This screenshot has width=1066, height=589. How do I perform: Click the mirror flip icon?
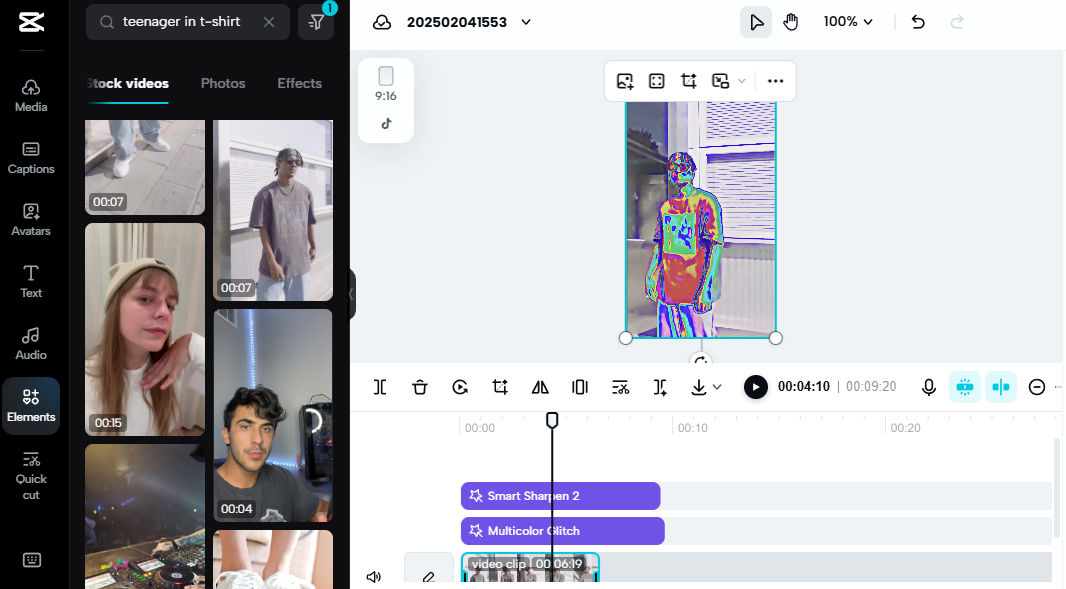(540, 387)
